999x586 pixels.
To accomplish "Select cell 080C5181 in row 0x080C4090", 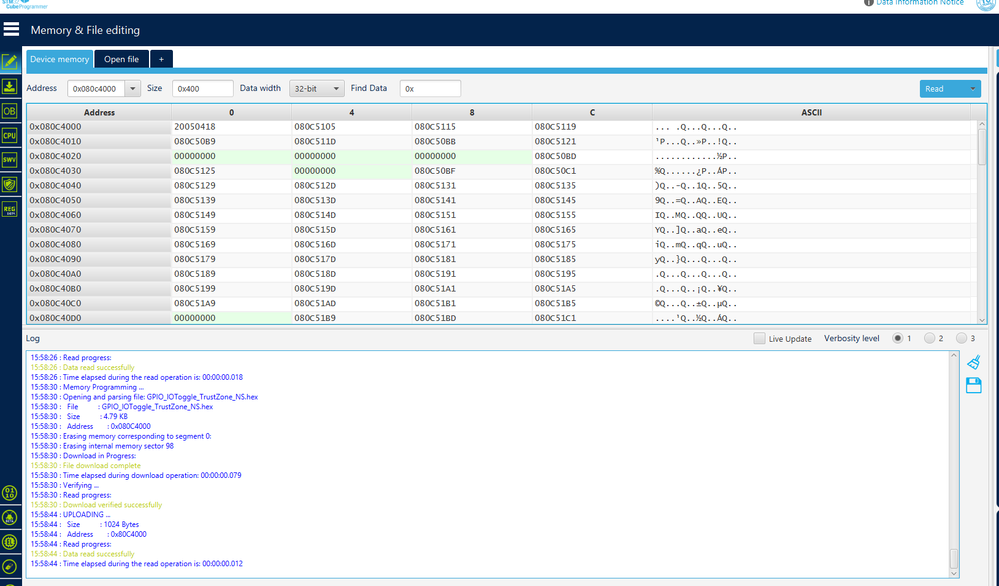I will click(x=471, y=259).
